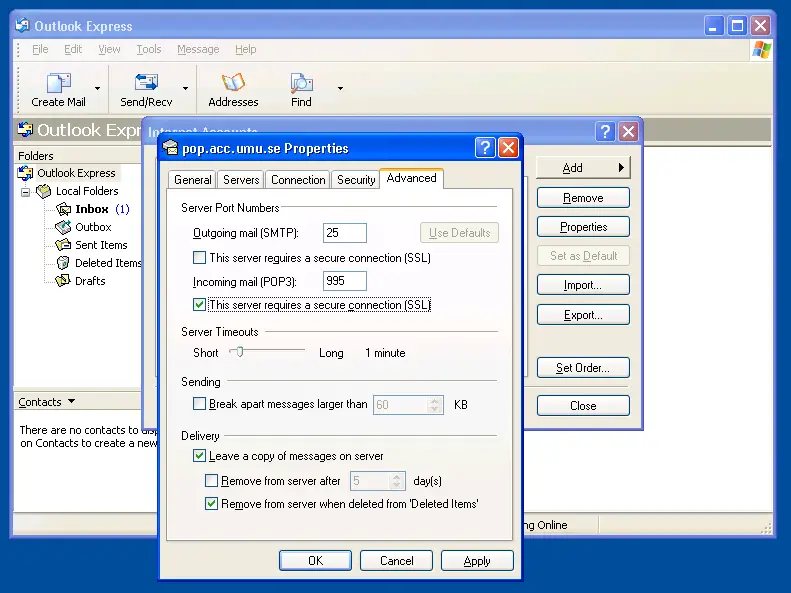Click the Find toolbar icon

point(301,83)
